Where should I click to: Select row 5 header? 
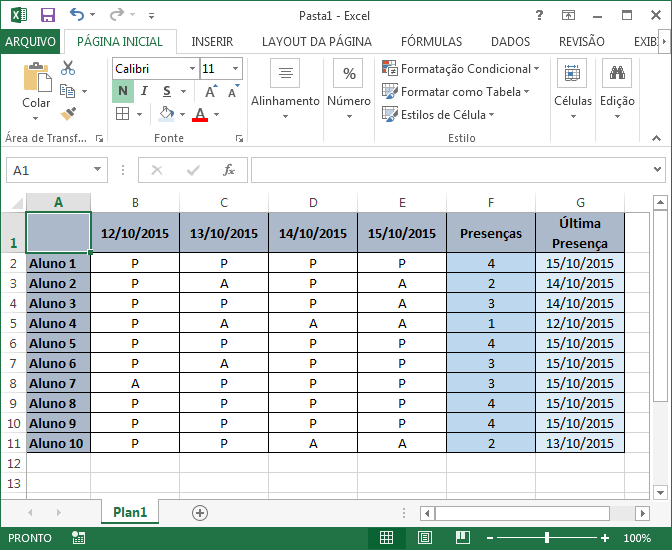[13, 323]
